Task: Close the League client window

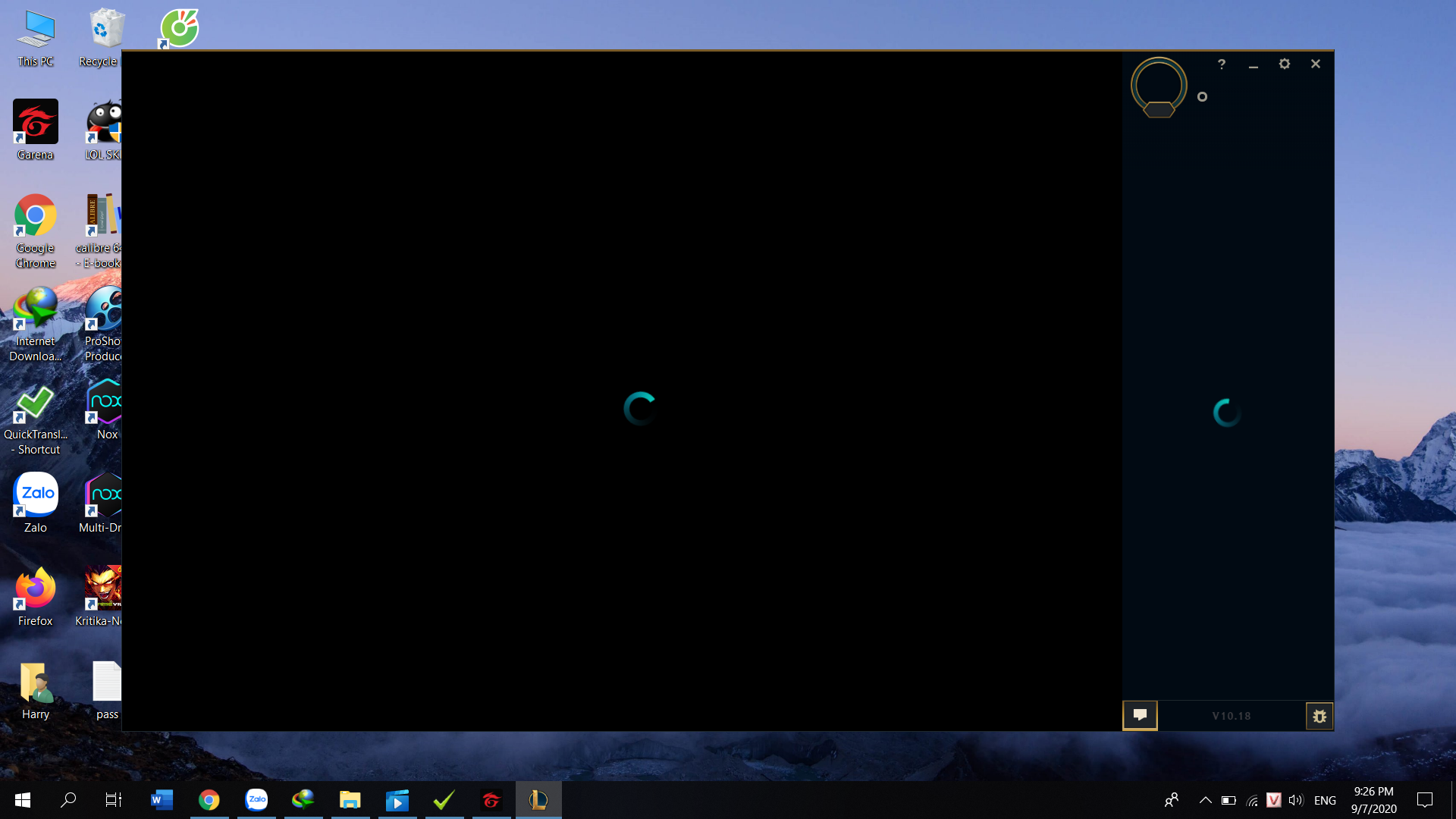Action: pyautogui.click(x=1316, y=64)
